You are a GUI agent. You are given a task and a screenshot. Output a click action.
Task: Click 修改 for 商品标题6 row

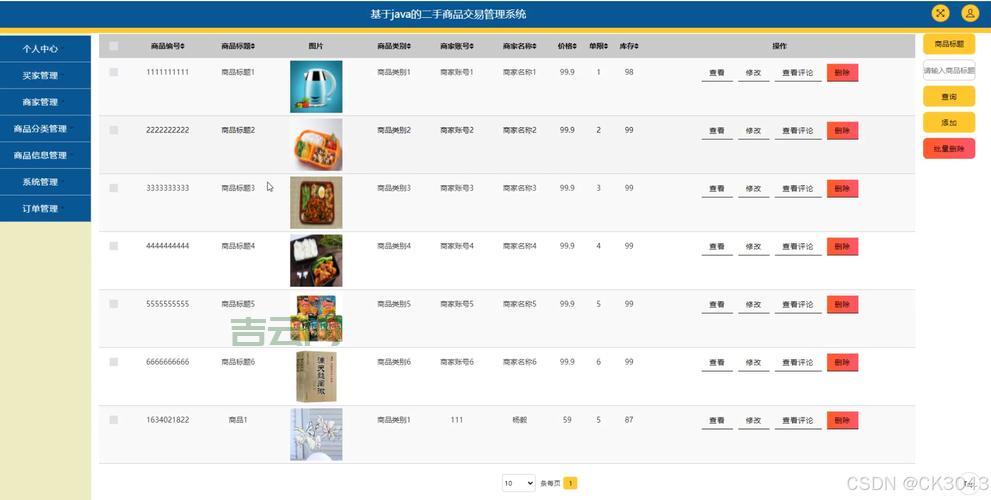point(753,363)
